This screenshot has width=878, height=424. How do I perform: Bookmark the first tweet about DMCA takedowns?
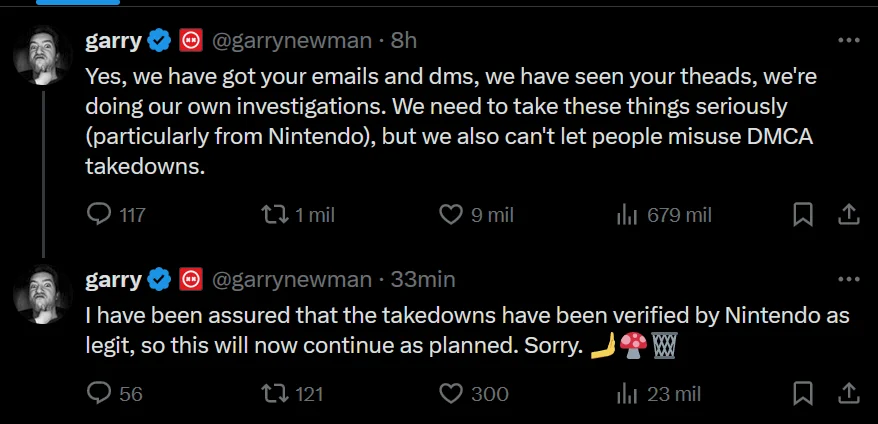(x=802, y=214)
